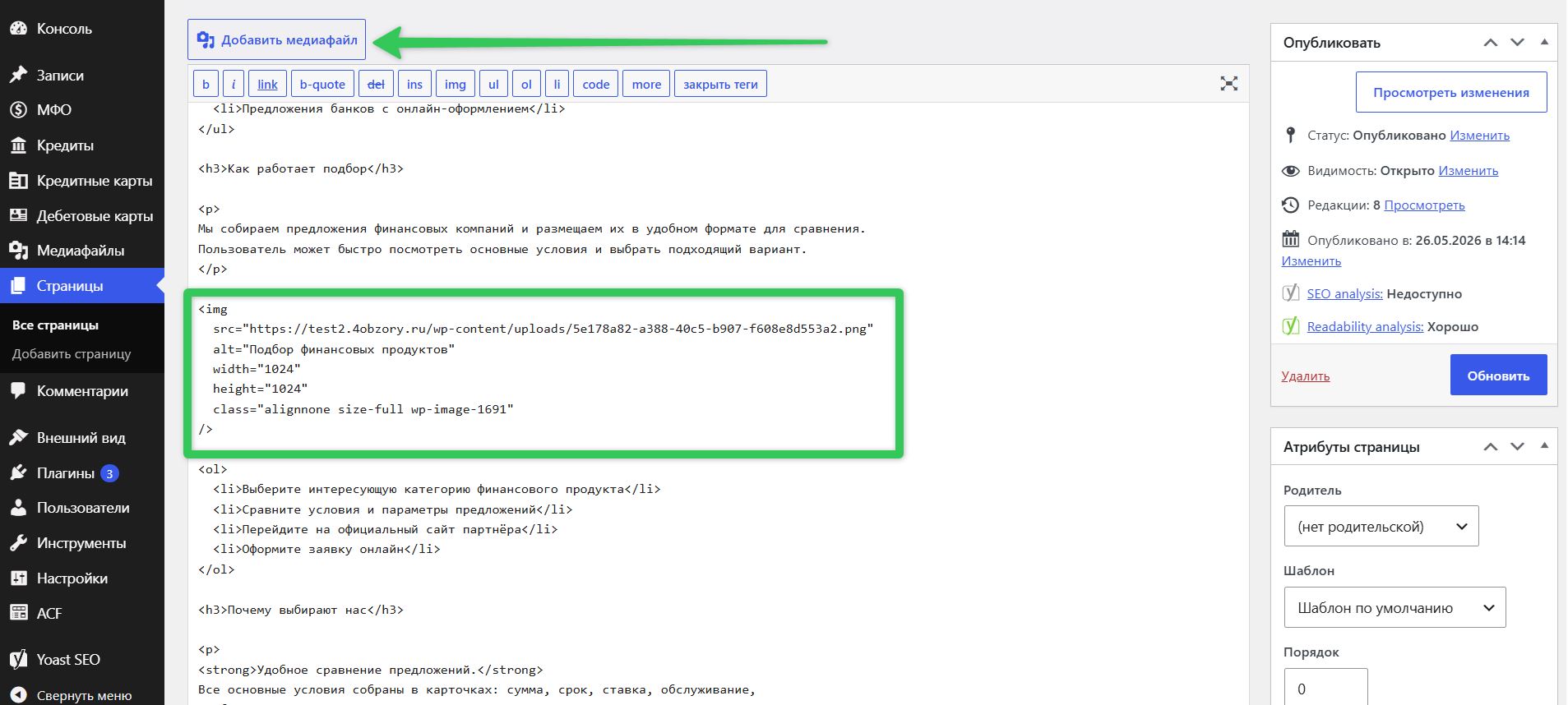The image size is (1568, 705).
Task: Click the Пользователи user icon
Action: pyautogui.click(x=18, y=508)
